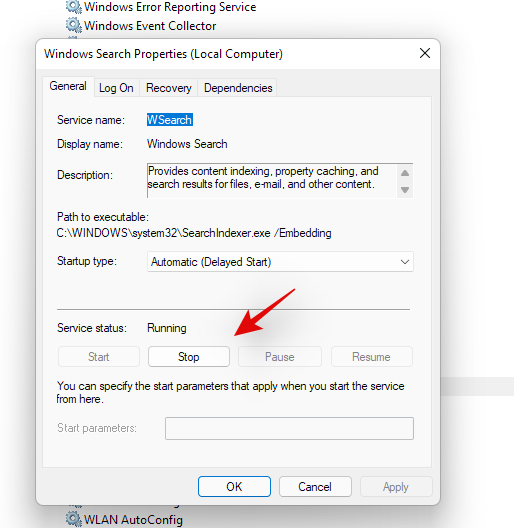Screen dimensions: 514x528
Task: Click the disabled Start button
Action: tap(99, 357)
